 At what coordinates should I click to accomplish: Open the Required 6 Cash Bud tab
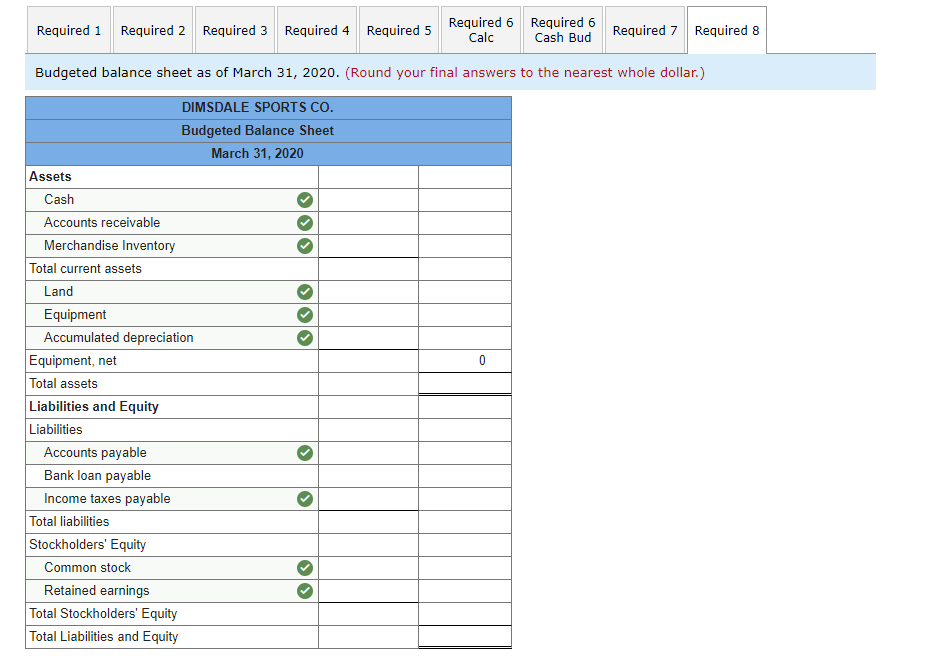(563, 30)
